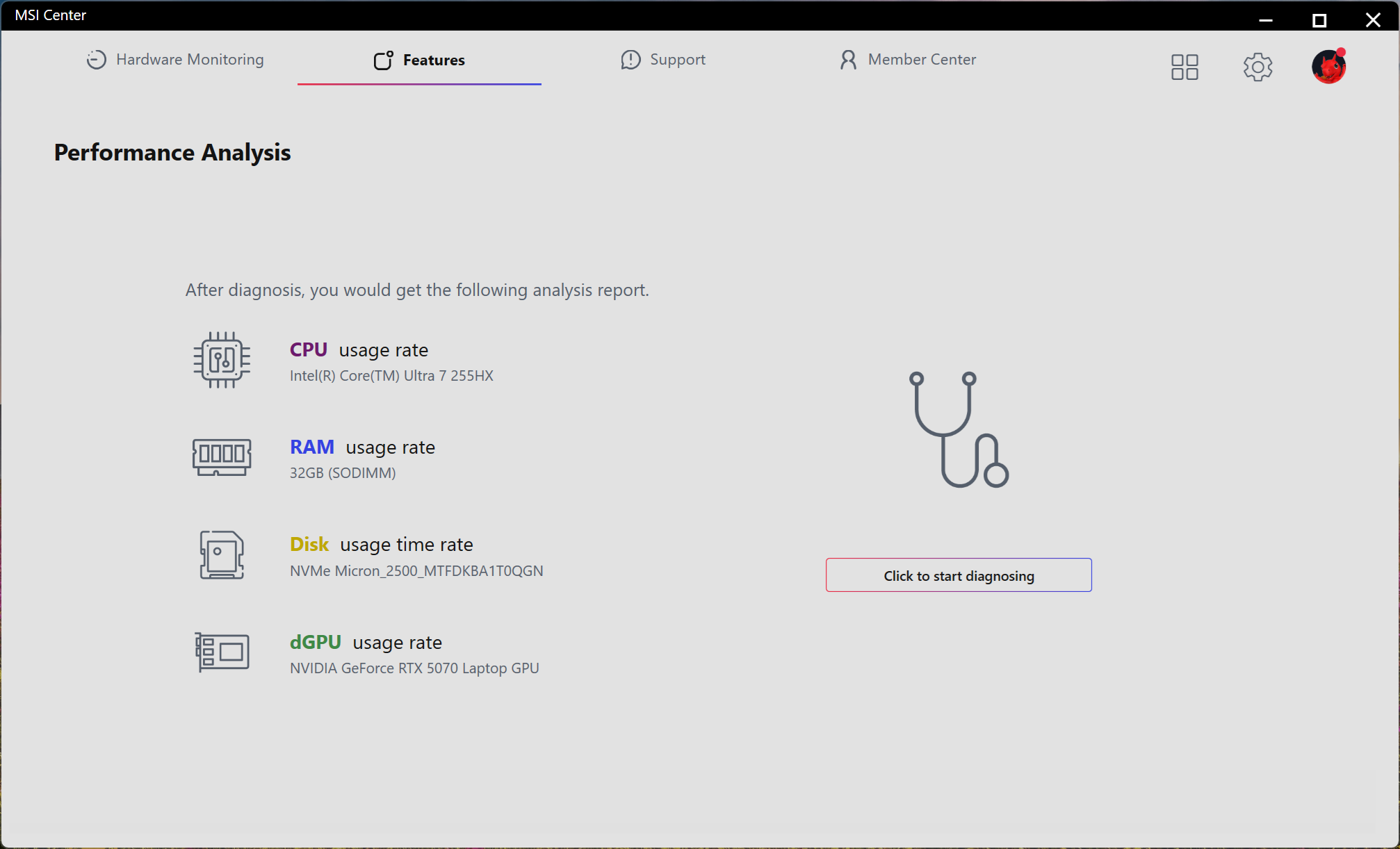Switch to Hardware Monitoring tab
The image size is (1400, 849).
[x=175, y=60]
